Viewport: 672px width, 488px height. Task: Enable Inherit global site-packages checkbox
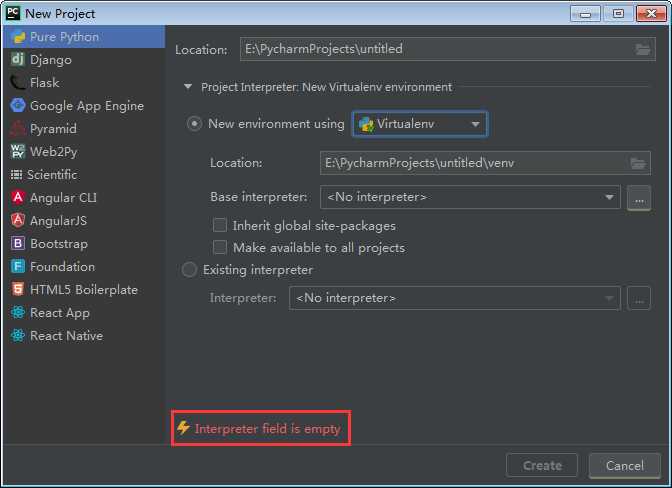(219, 225)
